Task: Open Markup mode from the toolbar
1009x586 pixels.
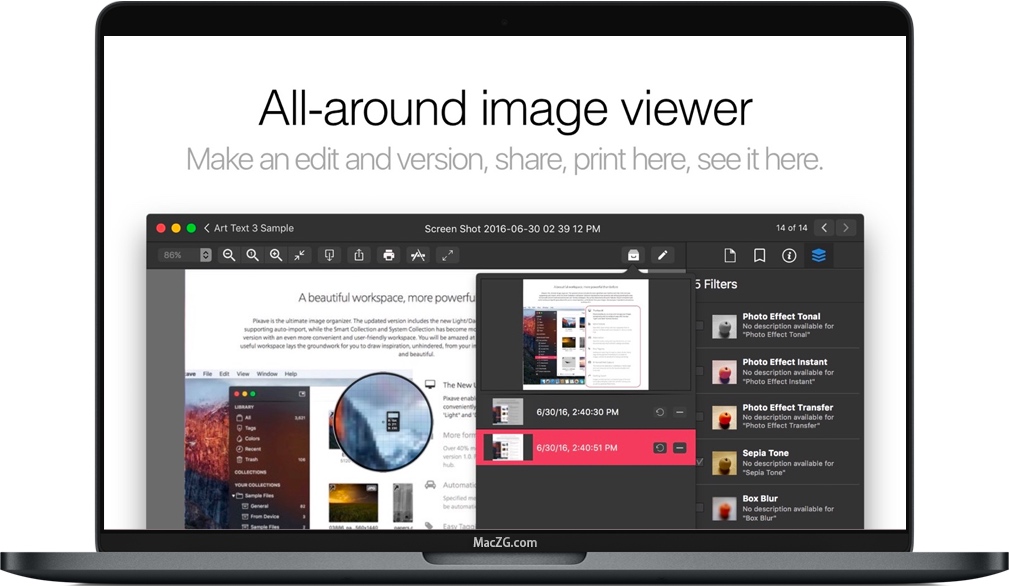Action: click(x=328, y=255)
